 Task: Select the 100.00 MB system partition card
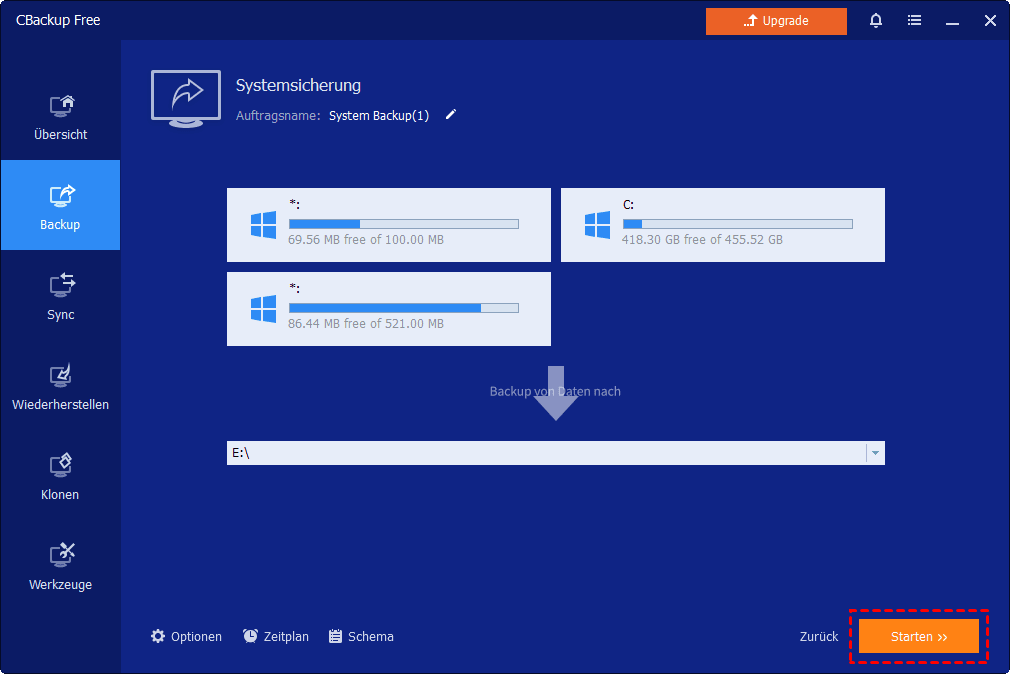[388, 225]
